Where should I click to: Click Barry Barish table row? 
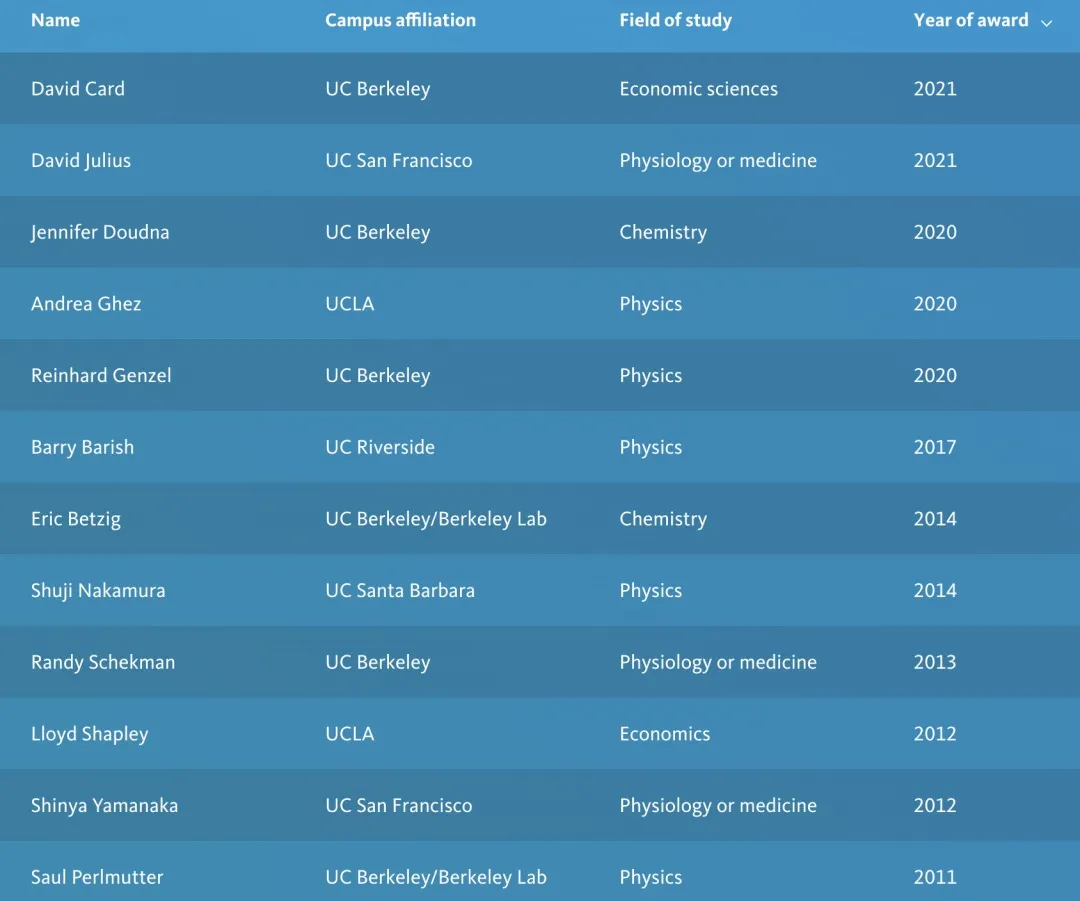pyautogui.click(x=82, y=447)
